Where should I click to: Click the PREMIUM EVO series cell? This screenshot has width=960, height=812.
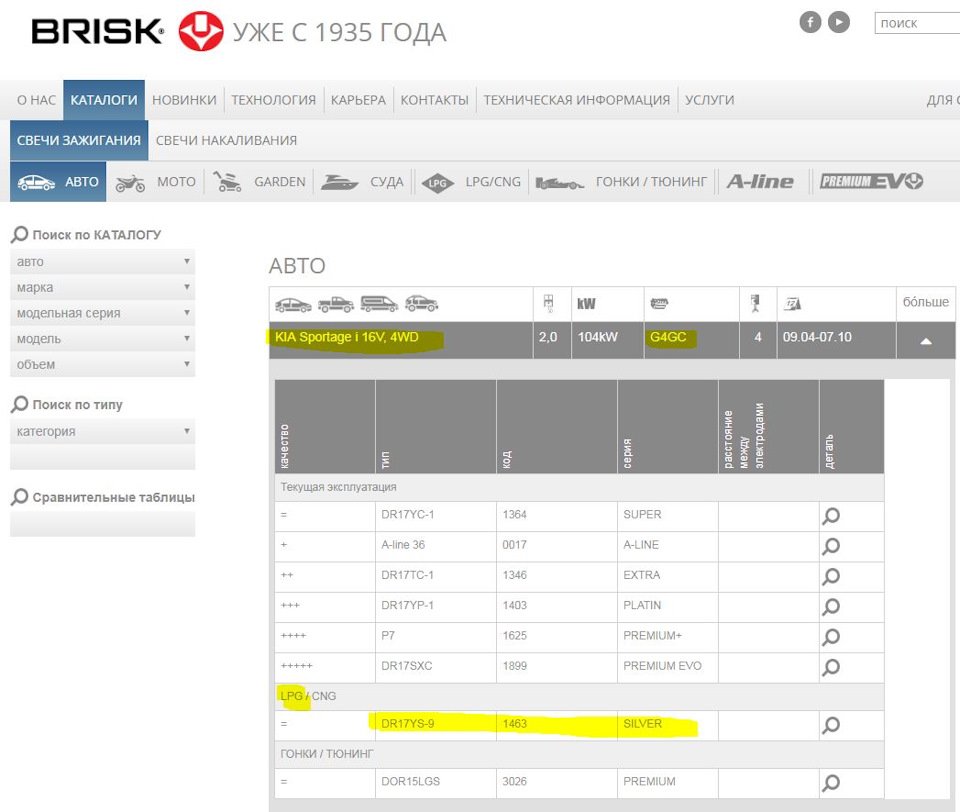[667, 666]
